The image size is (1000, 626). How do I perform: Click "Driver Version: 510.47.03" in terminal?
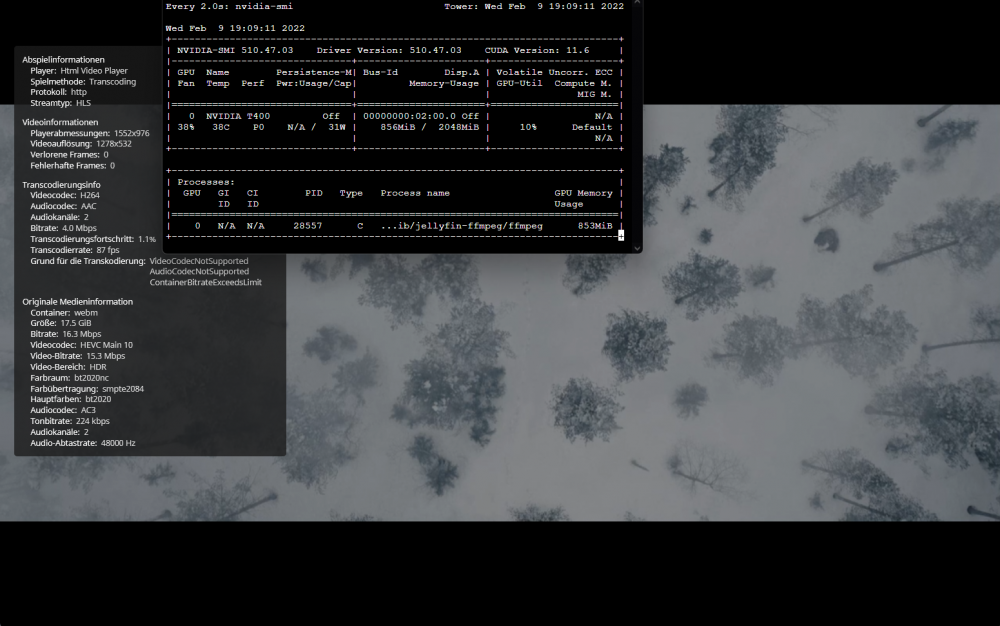[389, 50]
